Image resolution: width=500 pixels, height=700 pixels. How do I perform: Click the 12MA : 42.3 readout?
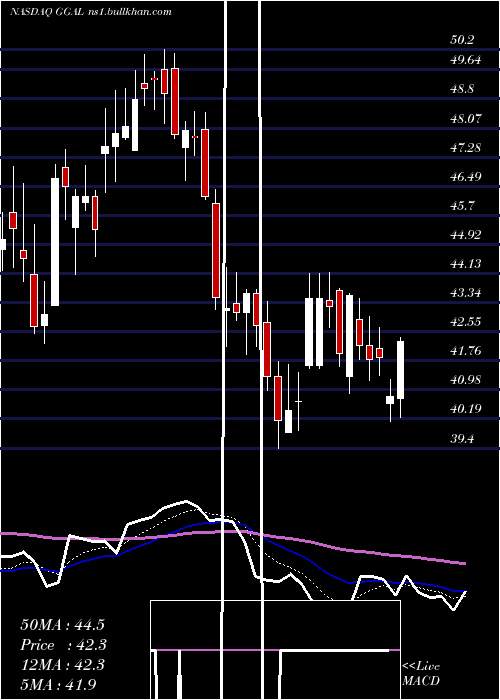[x=62, y=665]
